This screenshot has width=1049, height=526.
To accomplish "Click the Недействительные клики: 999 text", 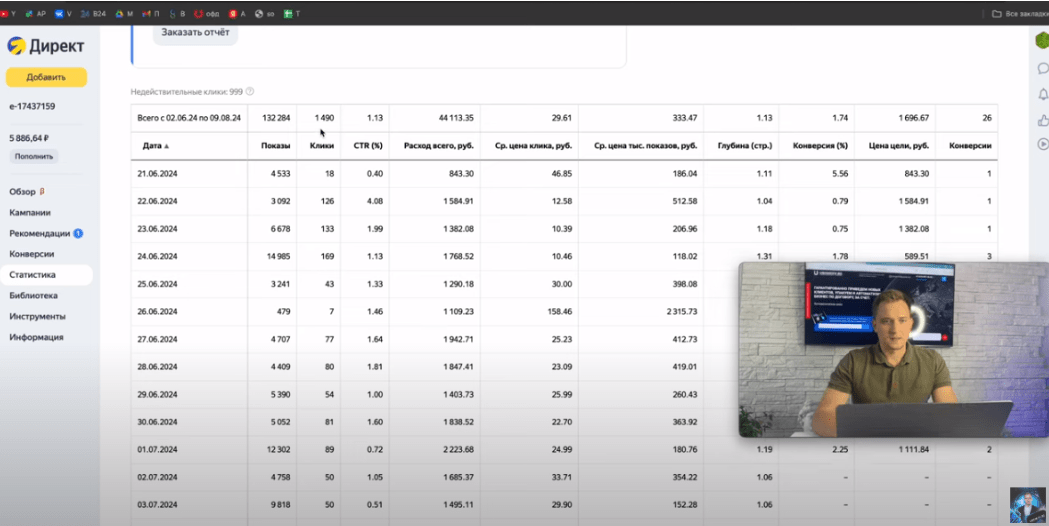I will coord(187,92).
